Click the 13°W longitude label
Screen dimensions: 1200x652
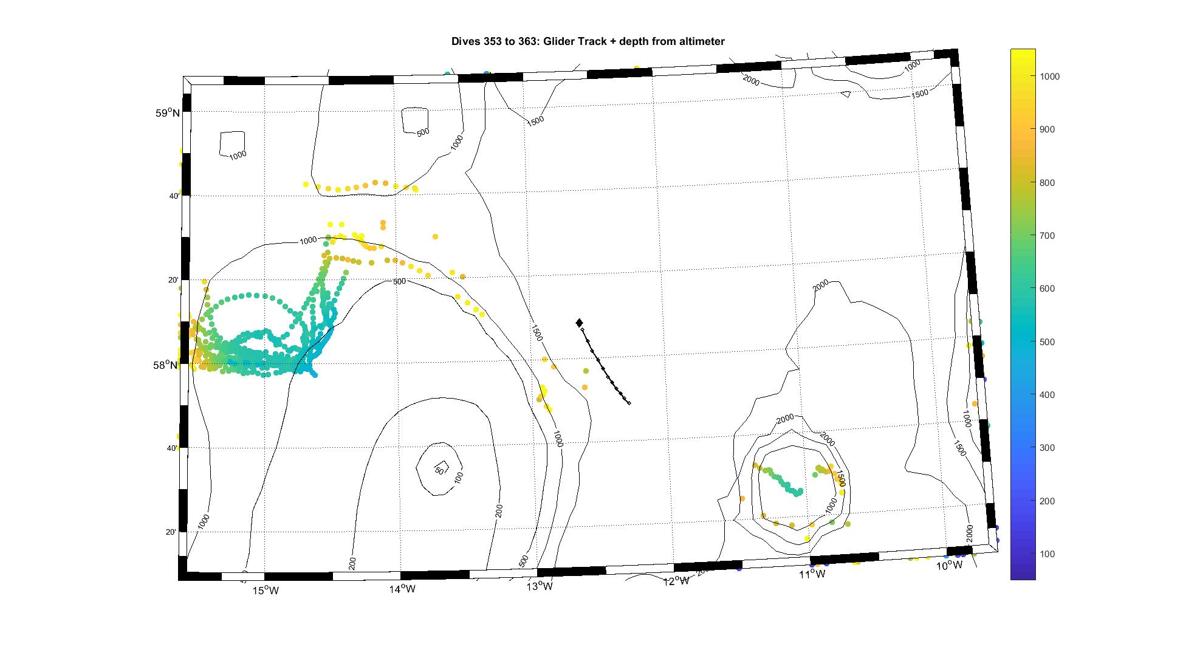(539, 586)
